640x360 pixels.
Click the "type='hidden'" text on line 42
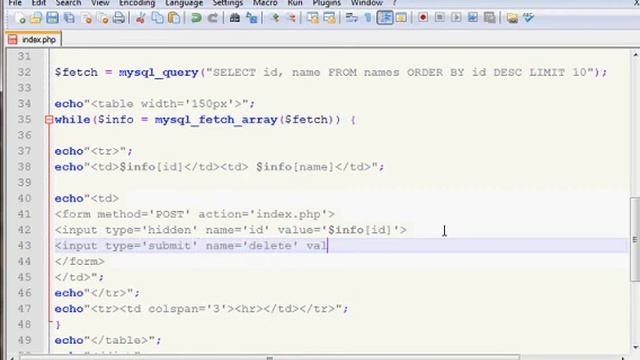pyautogui.click(x=152, y=230)
